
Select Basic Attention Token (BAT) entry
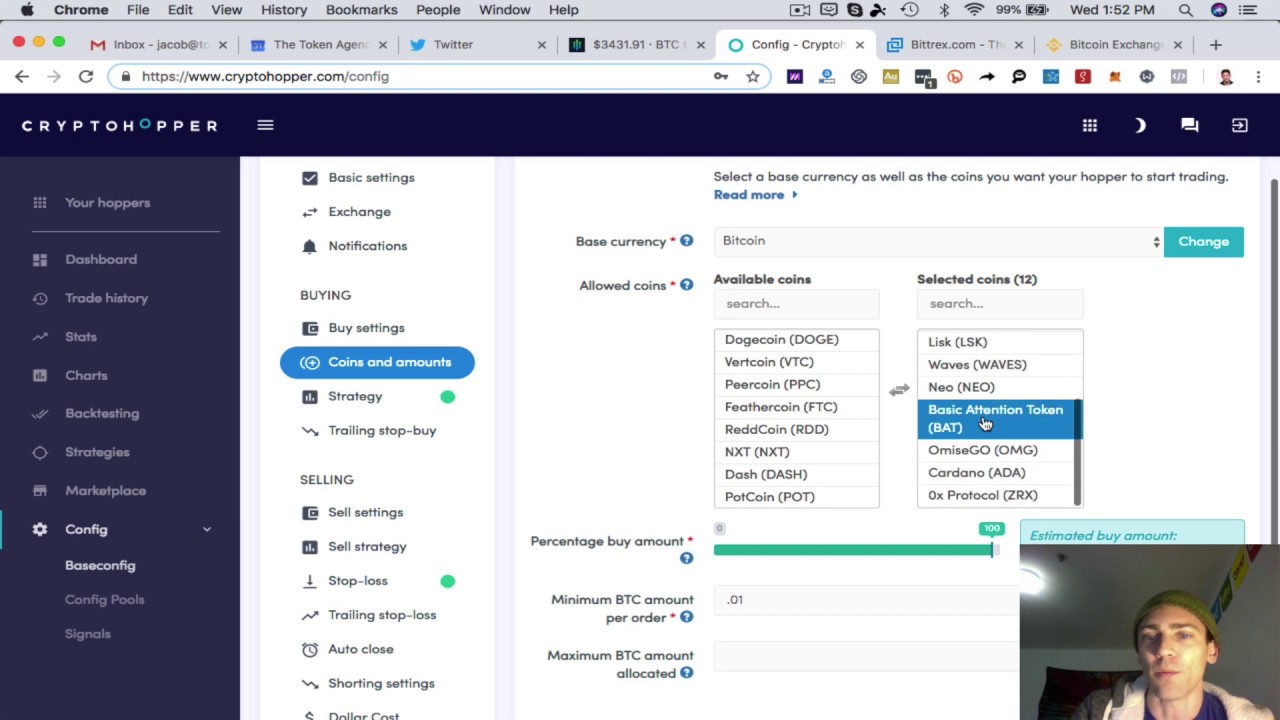pos(996,418)
